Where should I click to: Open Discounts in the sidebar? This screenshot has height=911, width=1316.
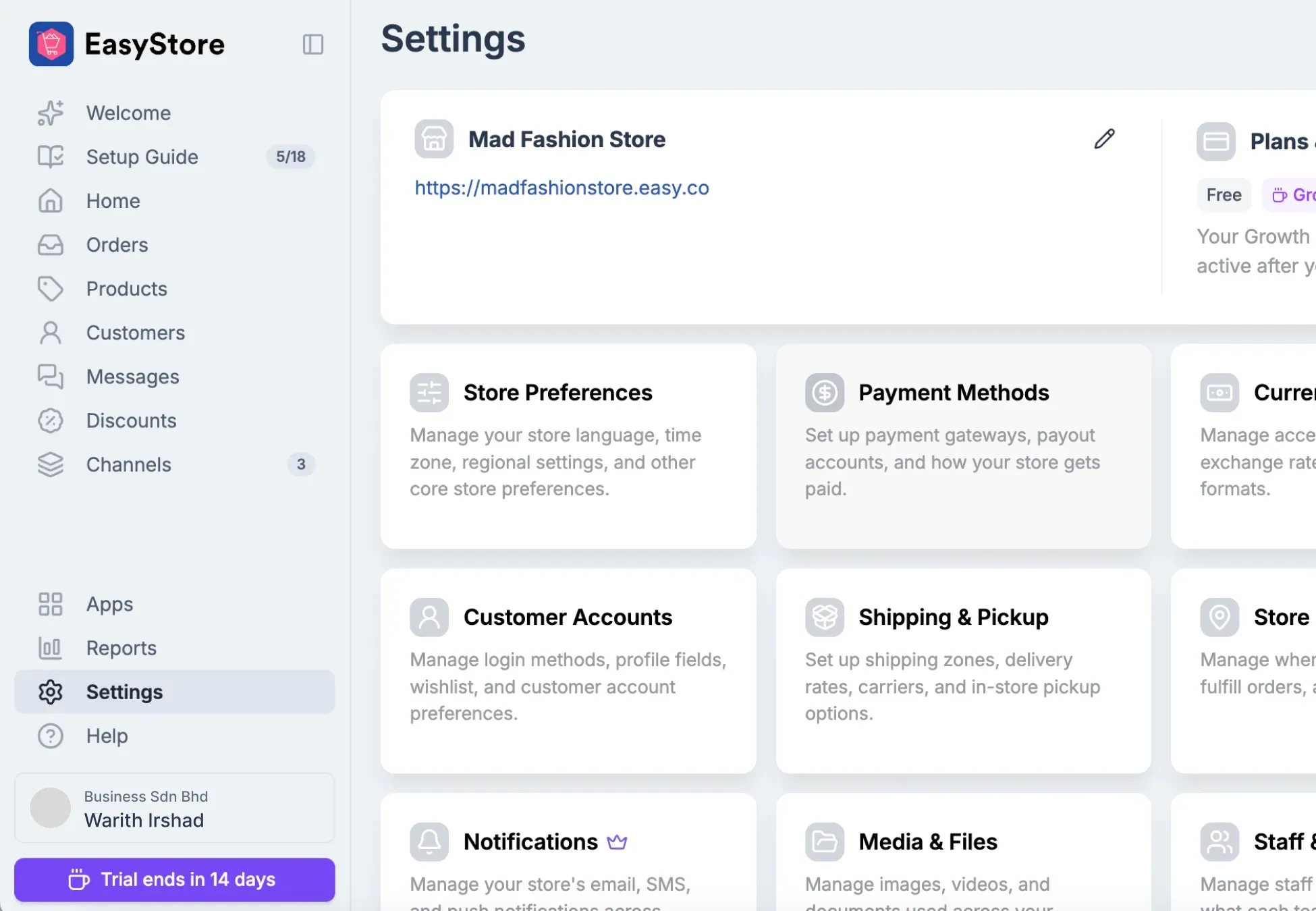pos(175,420)
